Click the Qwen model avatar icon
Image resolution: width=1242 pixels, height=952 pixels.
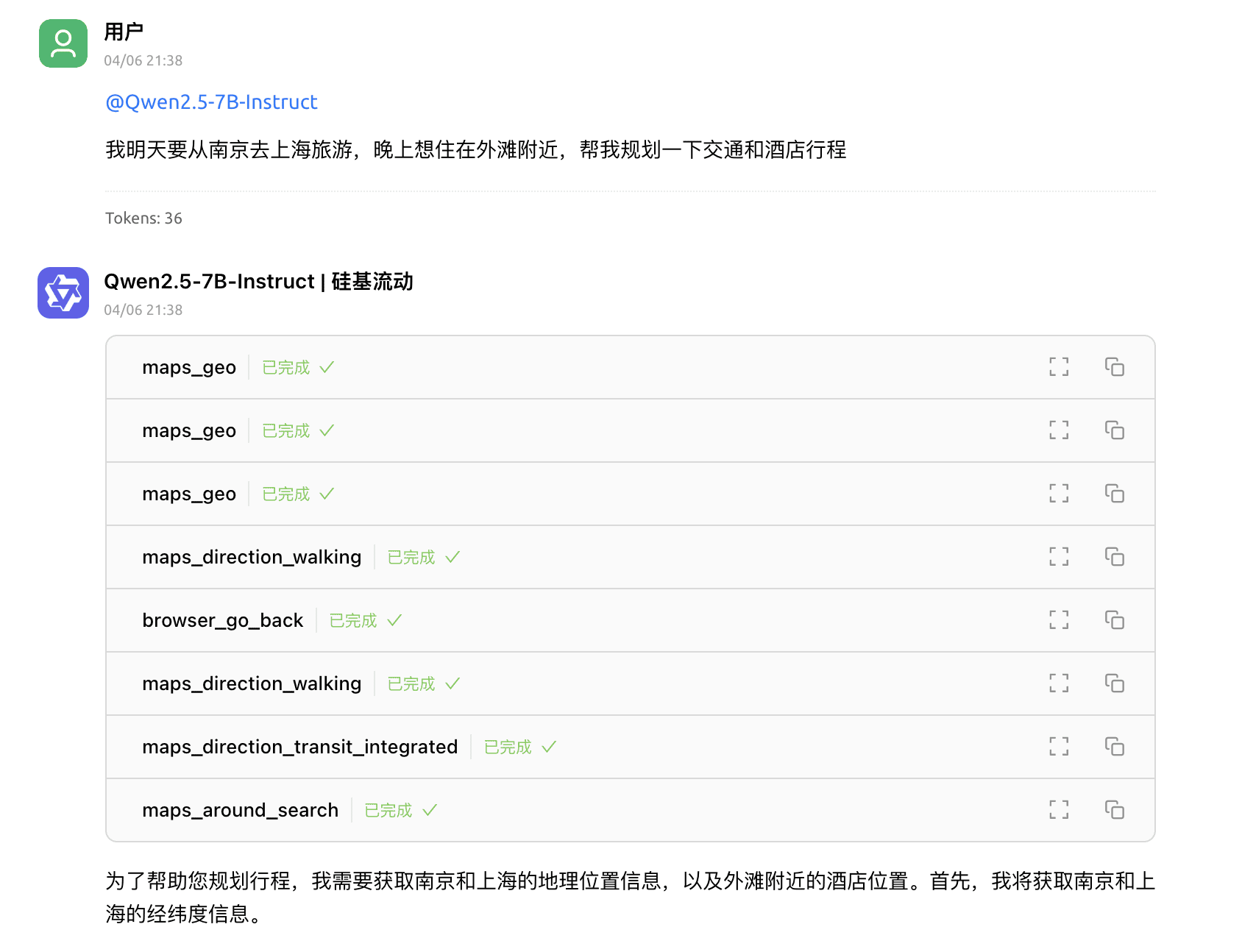(x=63, y=293)
